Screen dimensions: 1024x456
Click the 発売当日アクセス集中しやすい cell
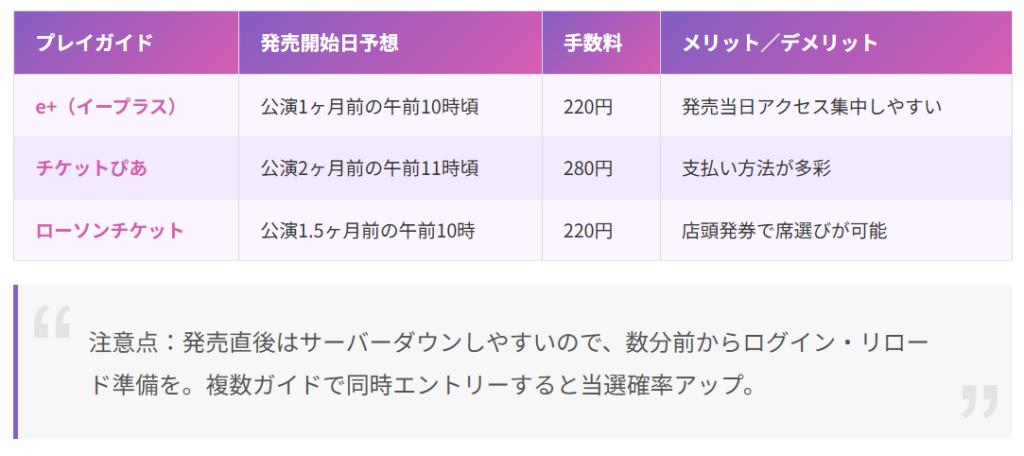coord(837,106)
